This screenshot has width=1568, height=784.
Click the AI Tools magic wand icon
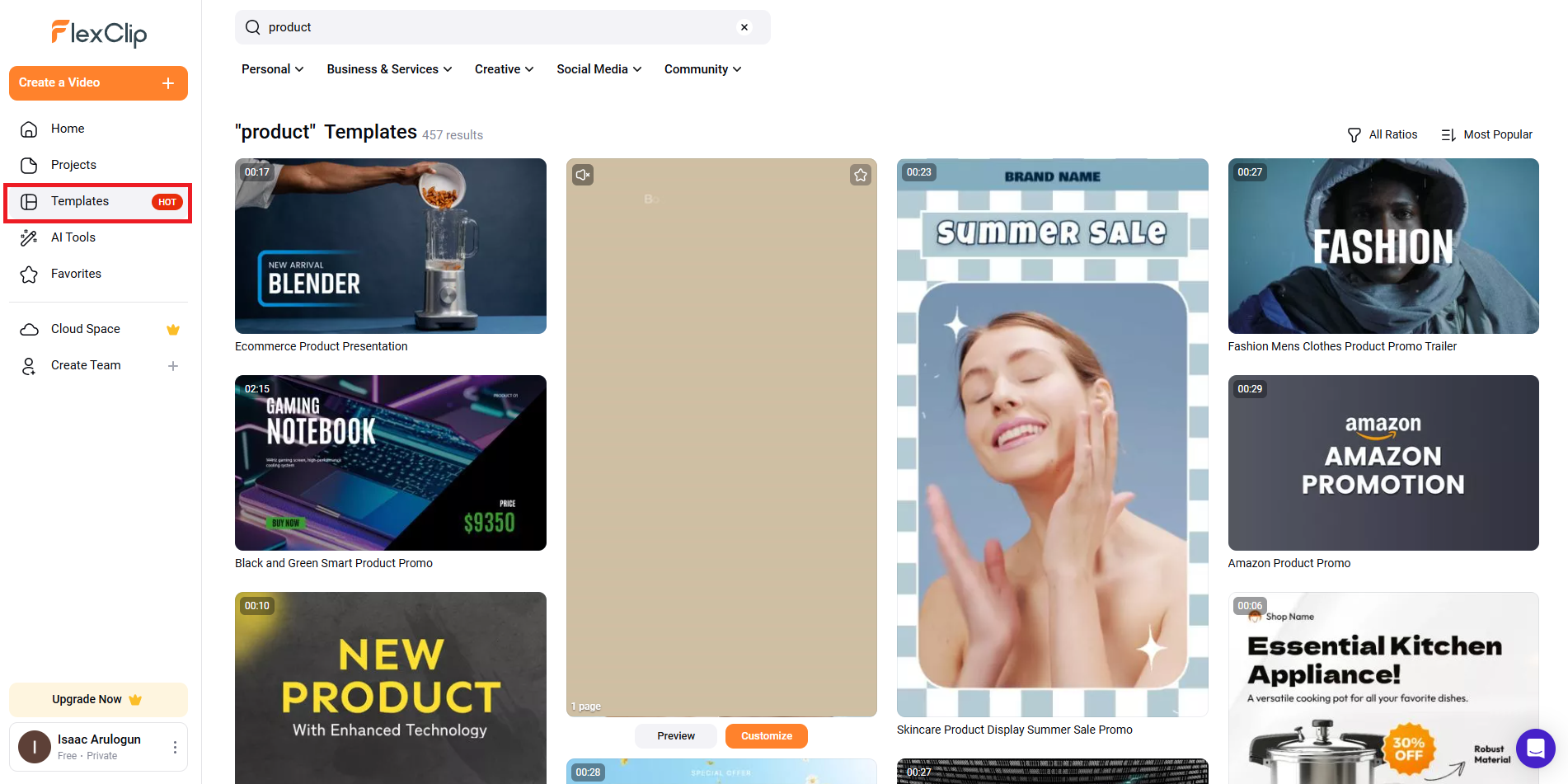click(29, 237)
